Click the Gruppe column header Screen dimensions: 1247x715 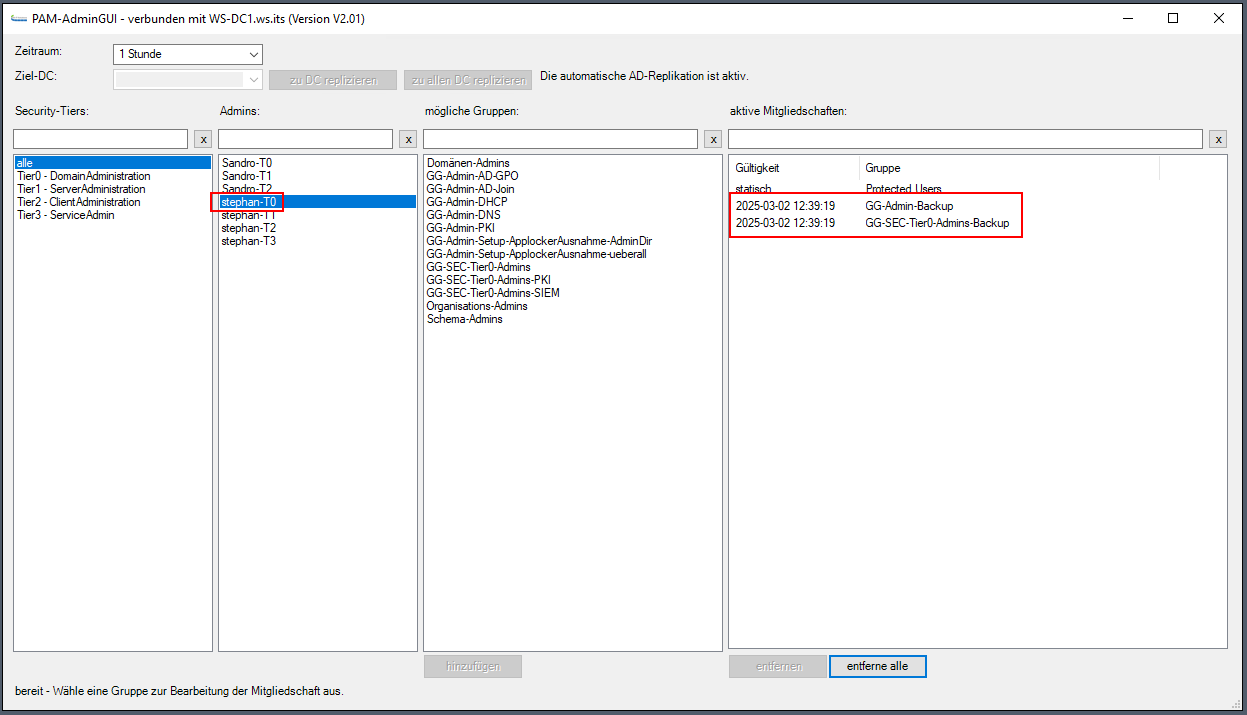pos(1009,168)
